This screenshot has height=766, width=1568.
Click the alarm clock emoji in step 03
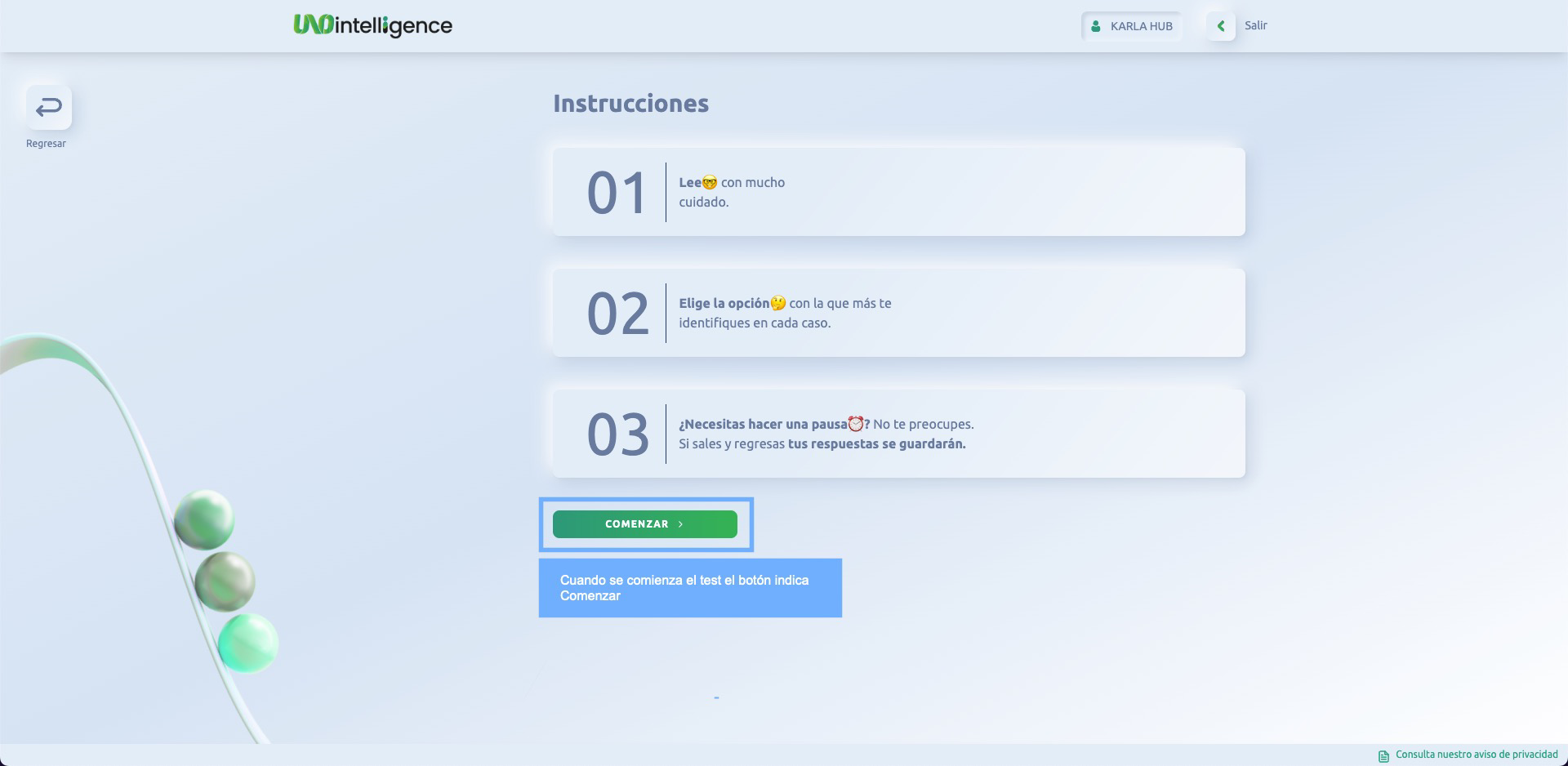coord(855,424)
